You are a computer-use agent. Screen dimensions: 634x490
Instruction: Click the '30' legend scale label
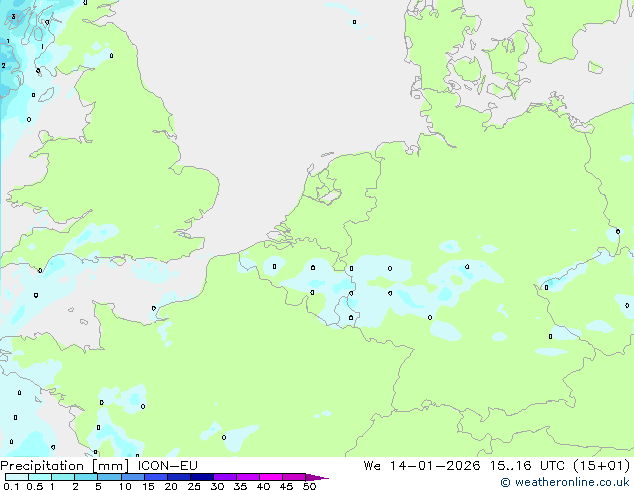pyautogui.click(x=217, y=486)
